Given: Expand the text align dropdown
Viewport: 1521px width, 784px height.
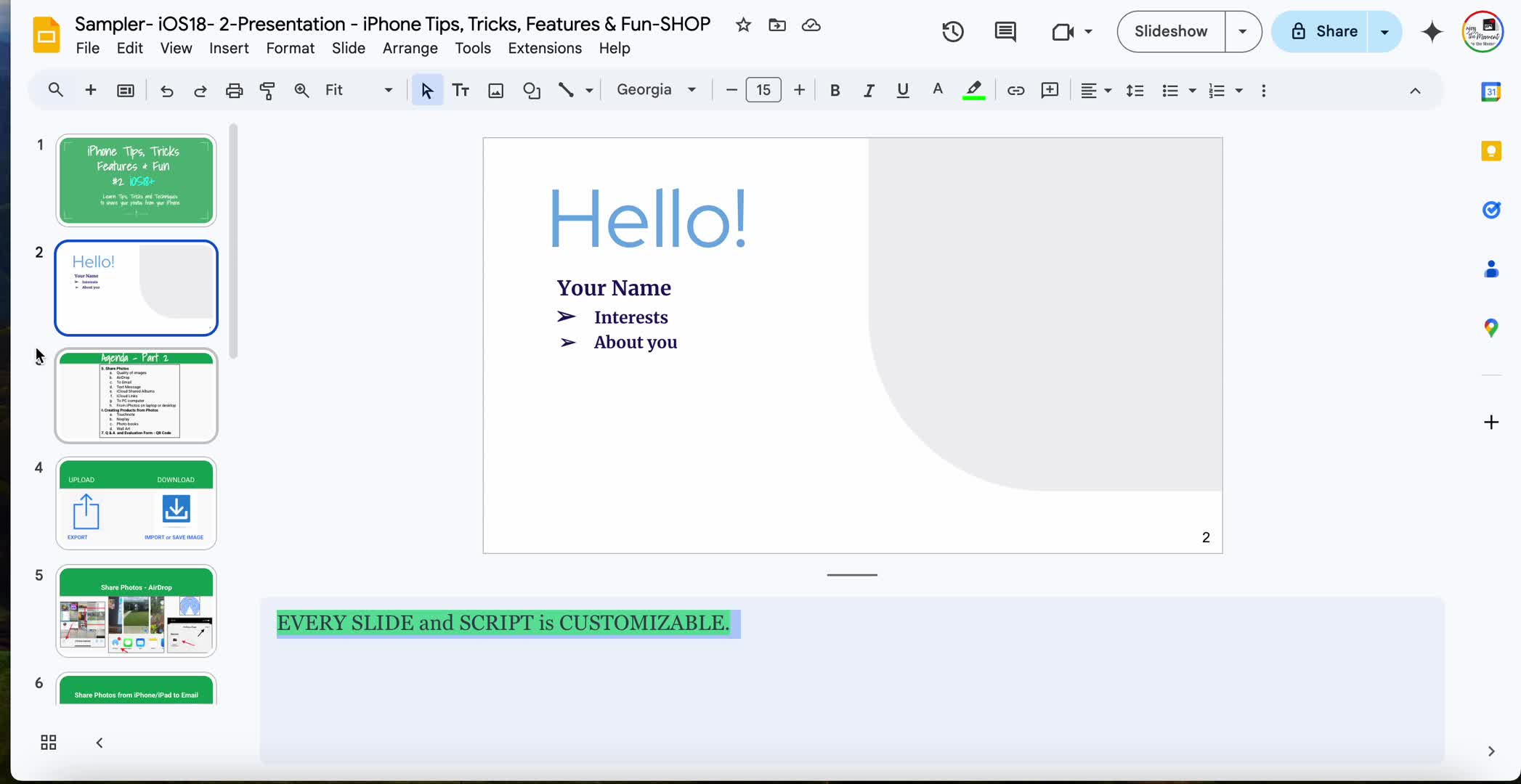Looking at the screenshot, I should click(x=1108, y=90).
